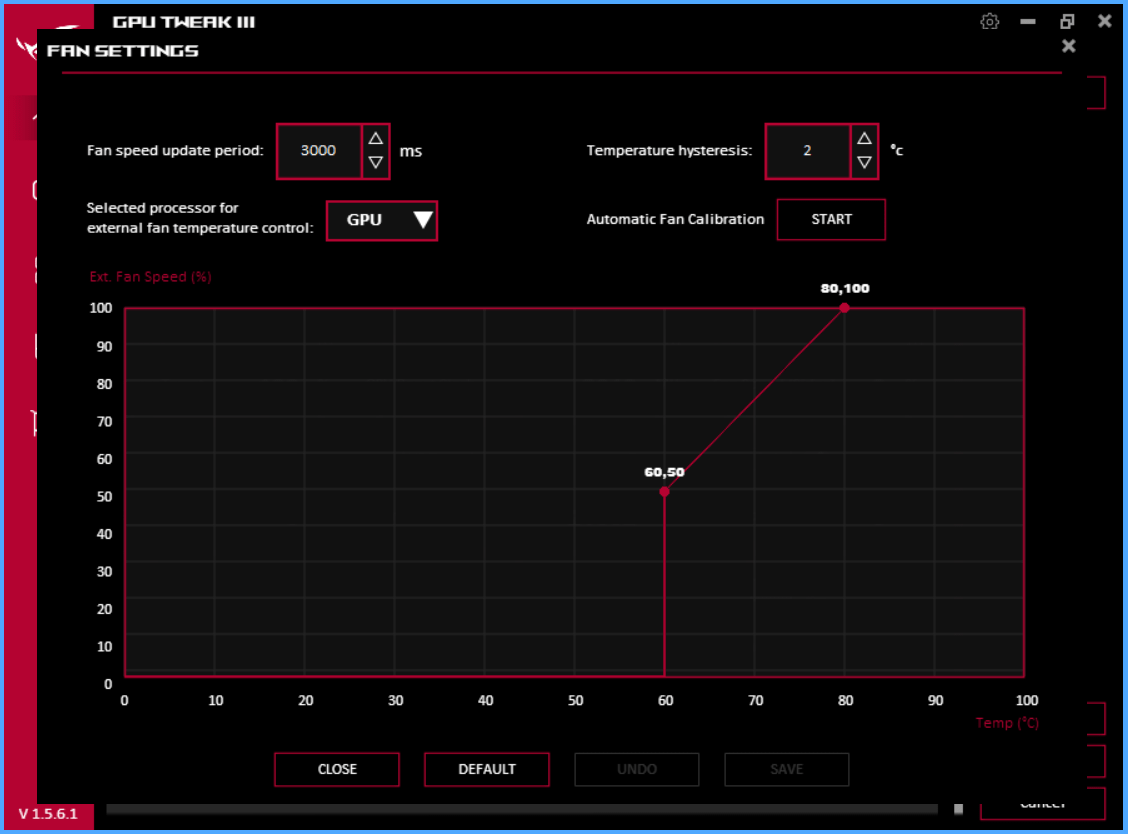1128x834 pixels.
Task: Click the Fan speed update period label
Action: click(175, 150)
